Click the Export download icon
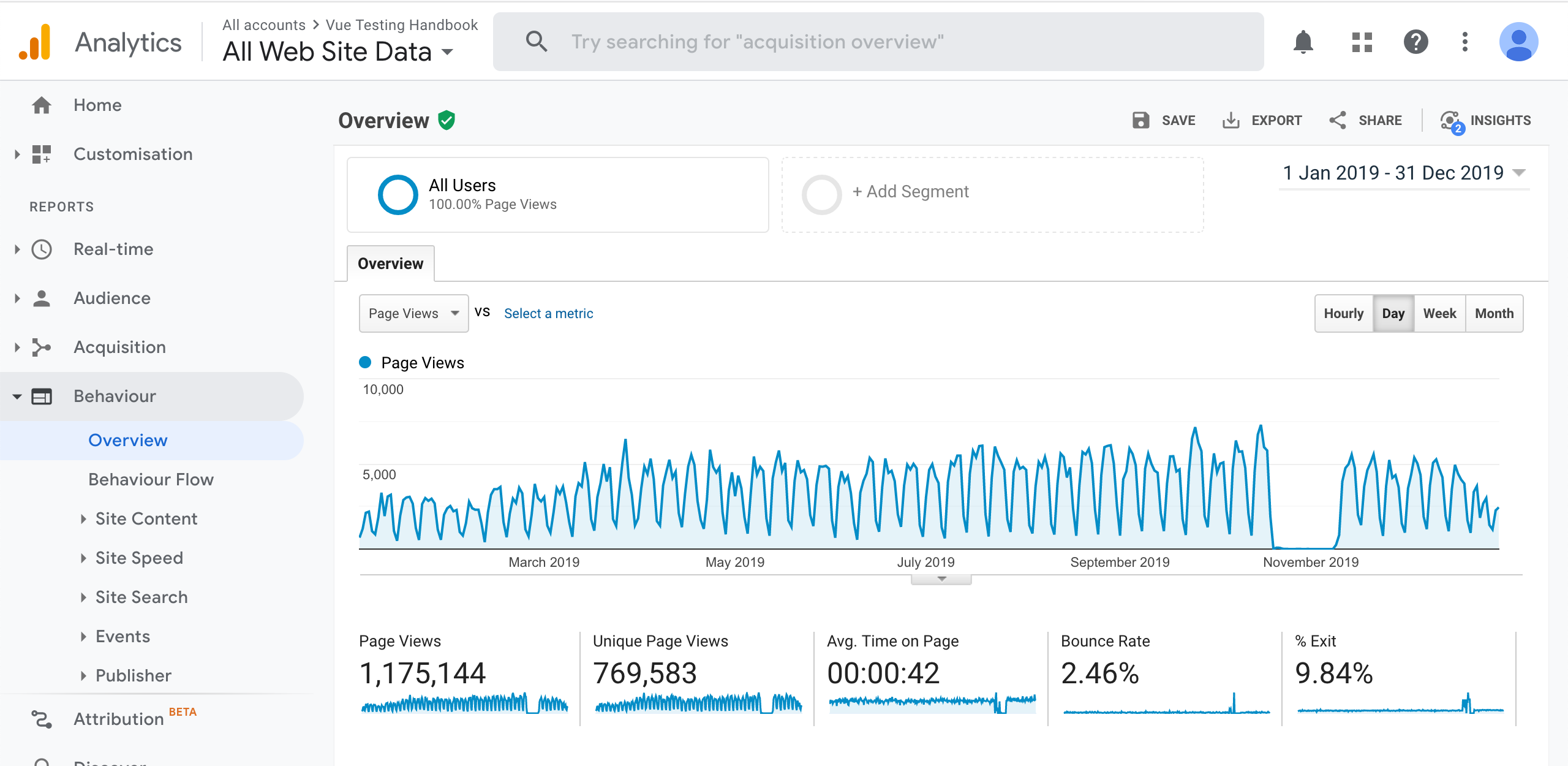1568x766 pixels. [1231, 120]
